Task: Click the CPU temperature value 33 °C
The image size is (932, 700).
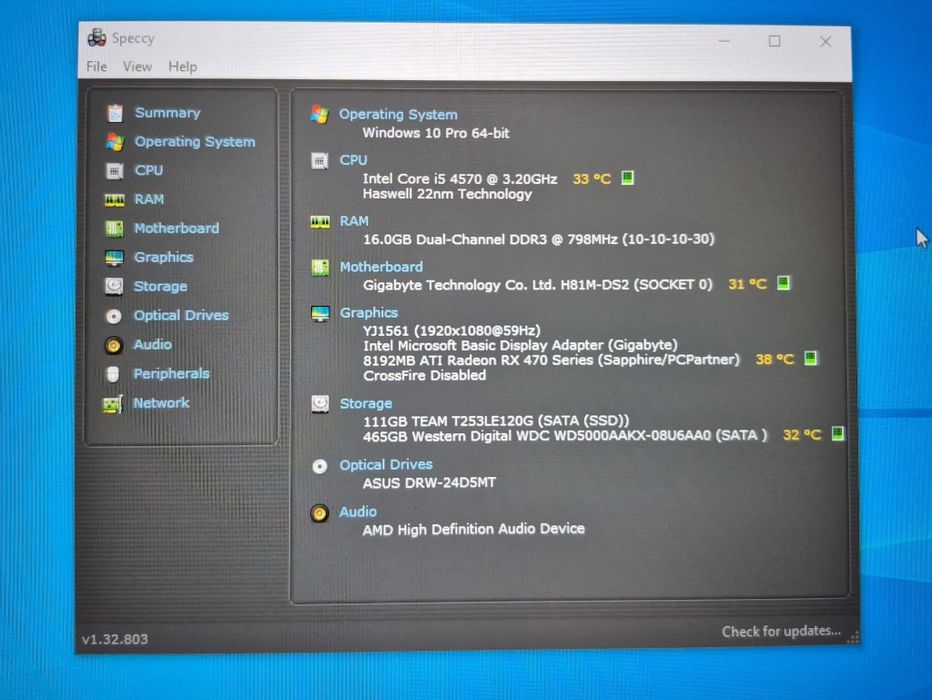Action: tap(591, 179)
